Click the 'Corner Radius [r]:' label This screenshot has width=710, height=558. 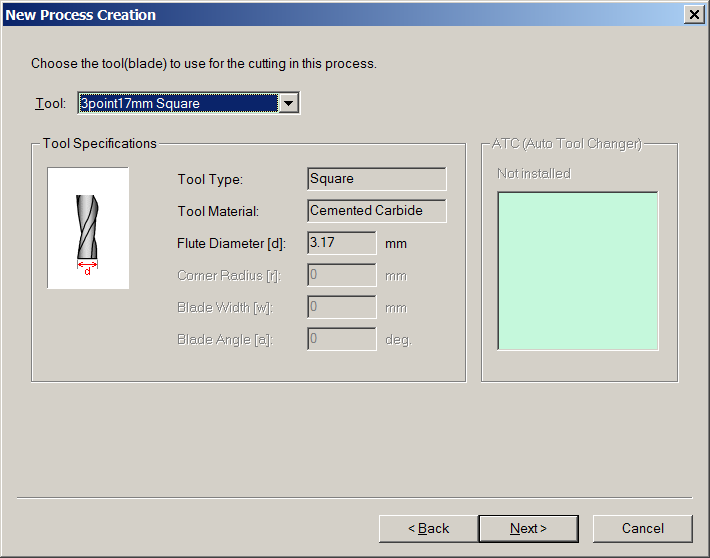click(229, 276)
